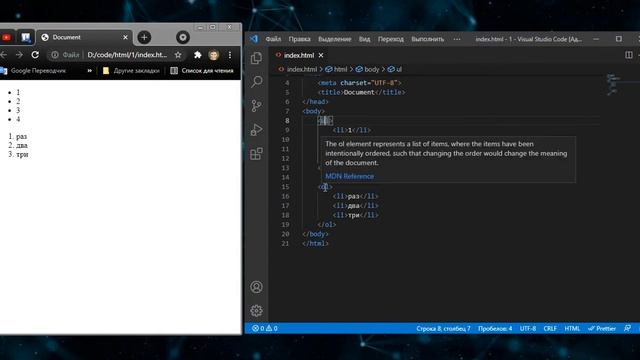
Task: Close the index.html editor tab
Action: pyautogui.click(x=321, y=55)
